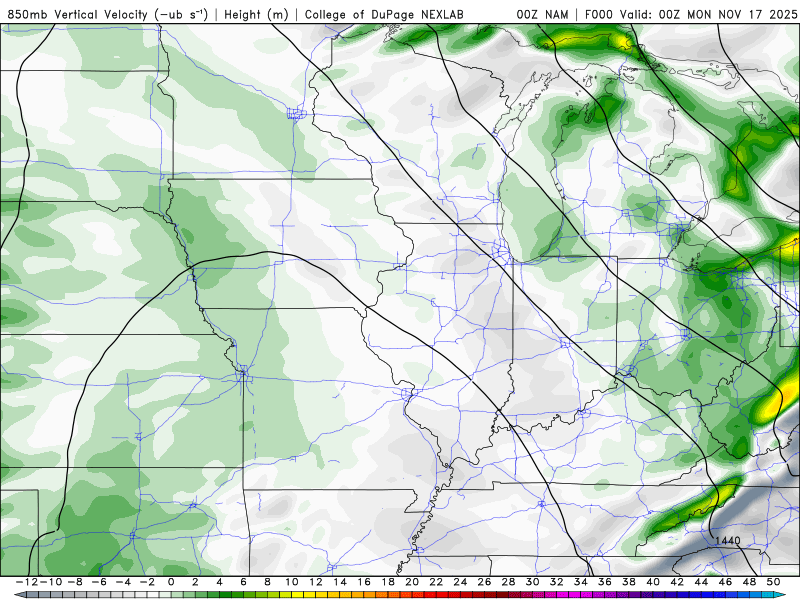Click the '24' value on the color scale
Screen dimensions: 800x600
tap(460, 582)
